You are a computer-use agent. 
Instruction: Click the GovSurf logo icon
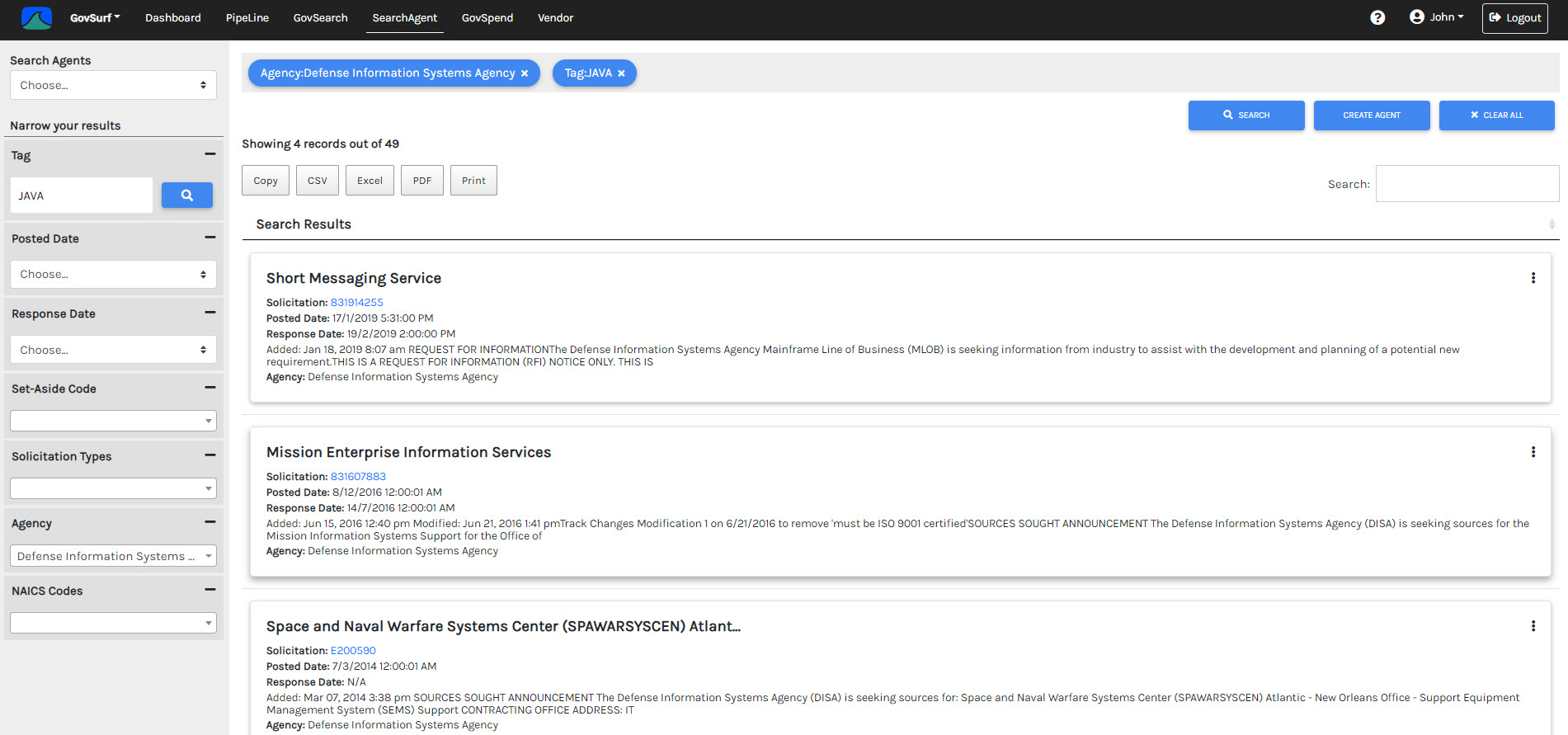click(36, 17)
